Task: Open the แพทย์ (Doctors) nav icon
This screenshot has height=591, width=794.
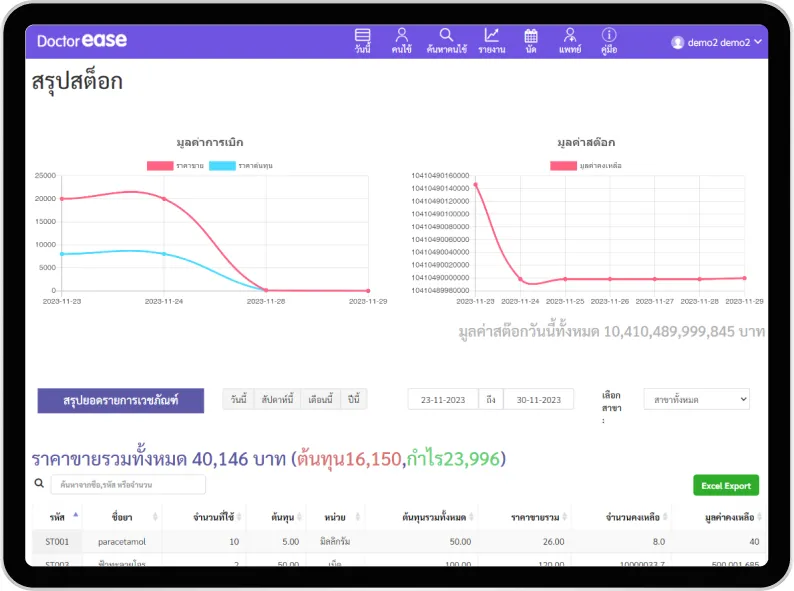Action: click(569, 40)
